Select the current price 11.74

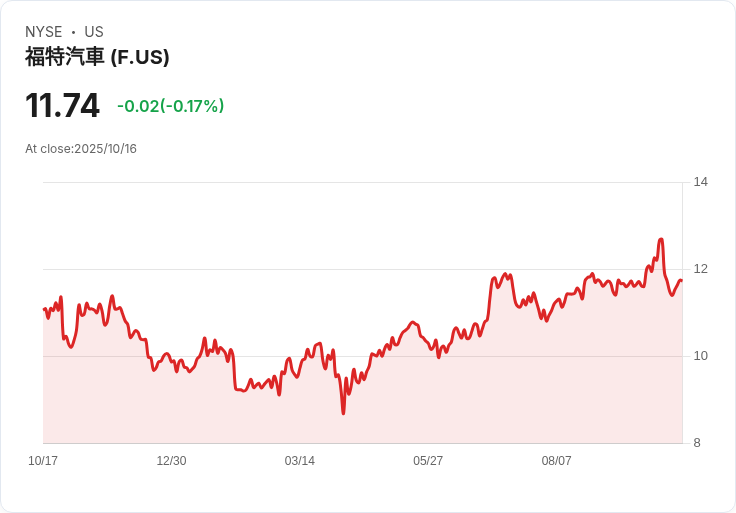[x=62, y=106]
